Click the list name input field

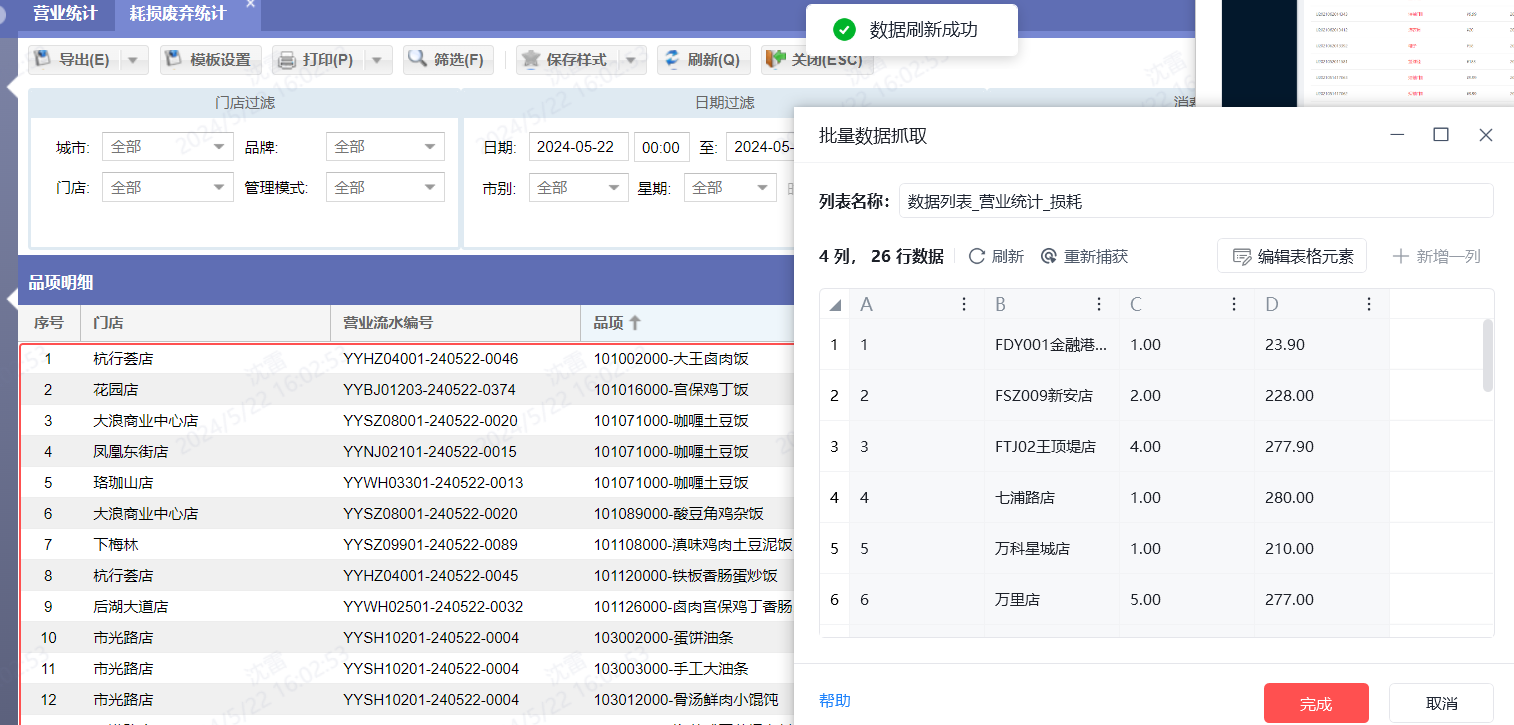(x=1195, y=201)
